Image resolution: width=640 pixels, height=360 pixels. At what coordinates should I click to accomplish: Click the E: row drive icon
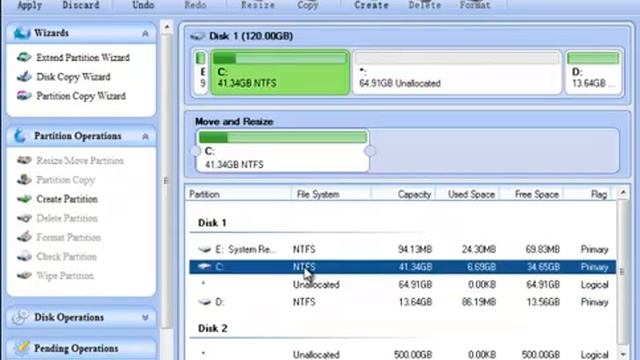[x=204, y=249]
